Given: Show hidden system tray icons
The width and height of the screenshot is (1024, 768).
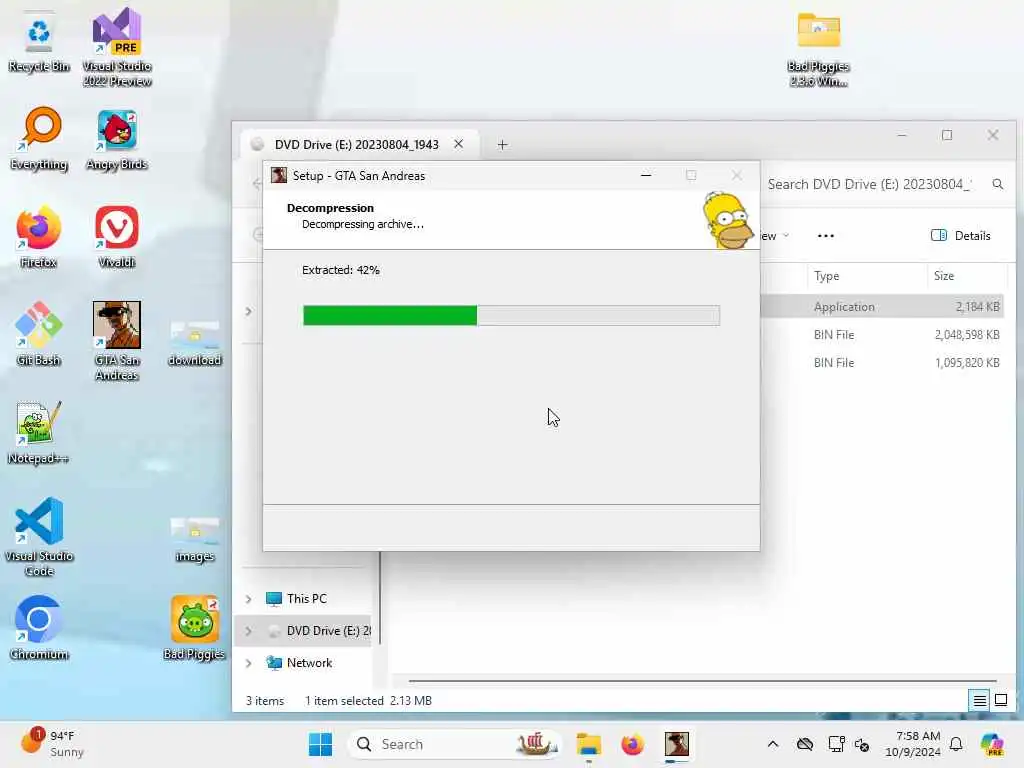Looking at the screenshot, I should (x=773, y=744).
